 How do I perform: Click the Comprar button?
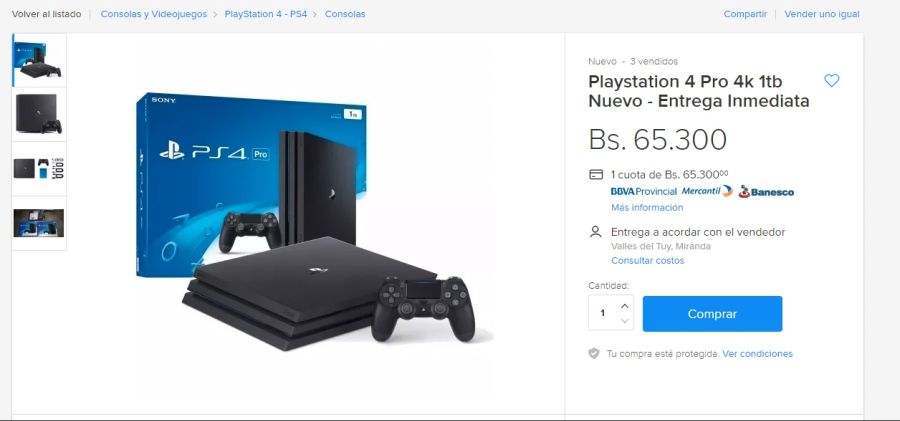coord(712,314)
